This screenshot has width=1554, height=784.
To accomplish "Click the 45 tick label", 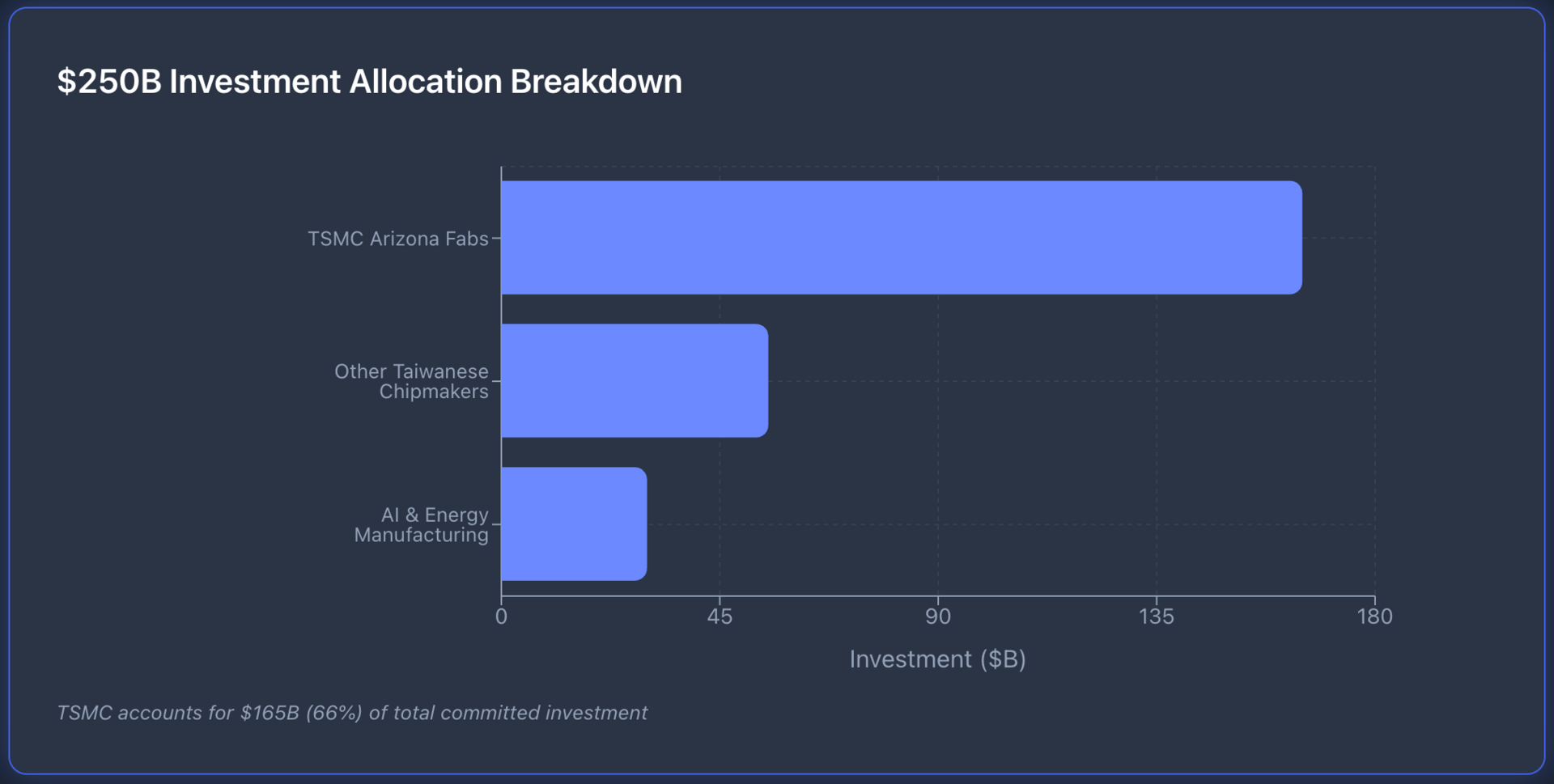I will point(719,617).
